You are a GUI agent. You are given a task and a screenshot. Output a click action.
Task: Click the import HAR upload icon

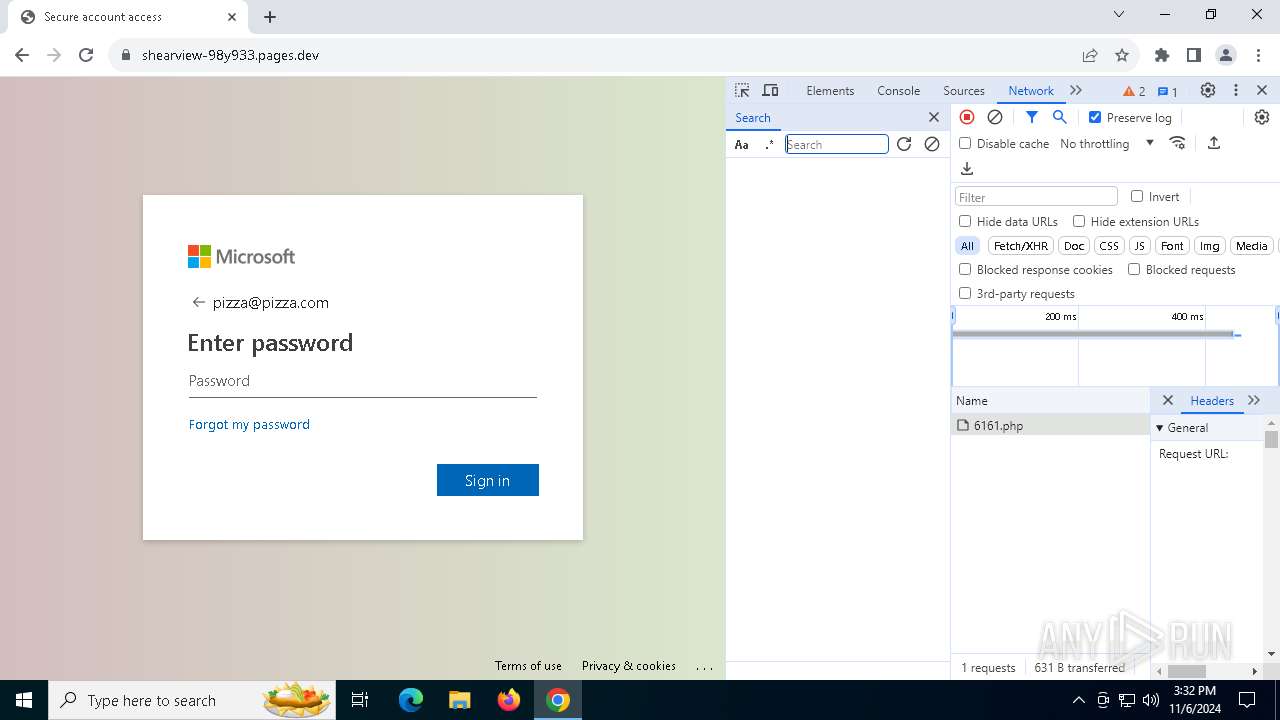pos(1214,143)
